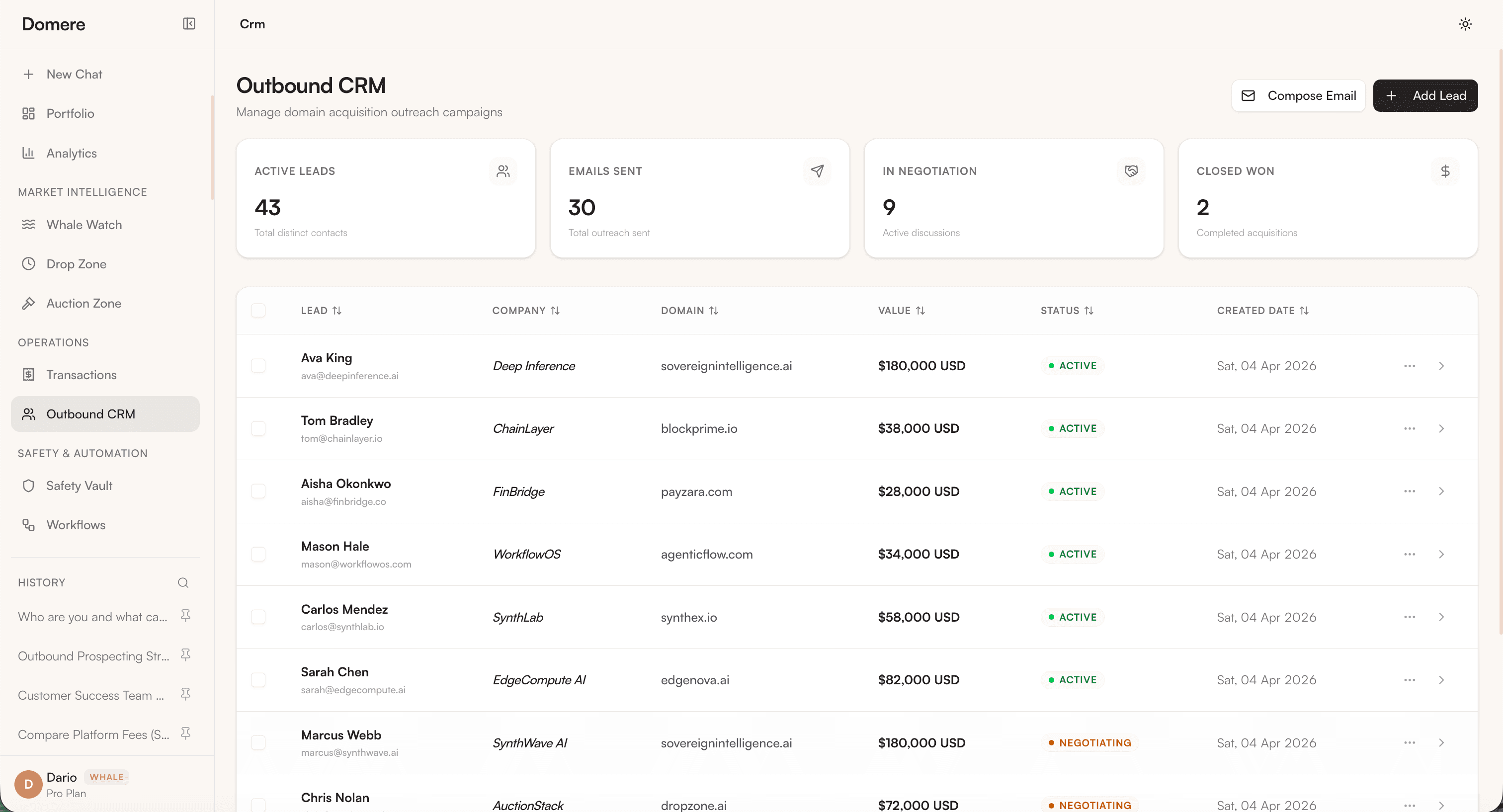
Task: Tick the Sarah Chen row checkbox
Action: point(258,680)
